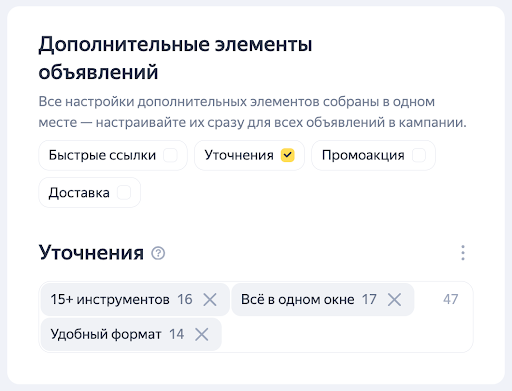The width and height of the screenshot is (512, 391).
Task: Remove the 'Всё в одном окне' tag
Action: [394, 299]
